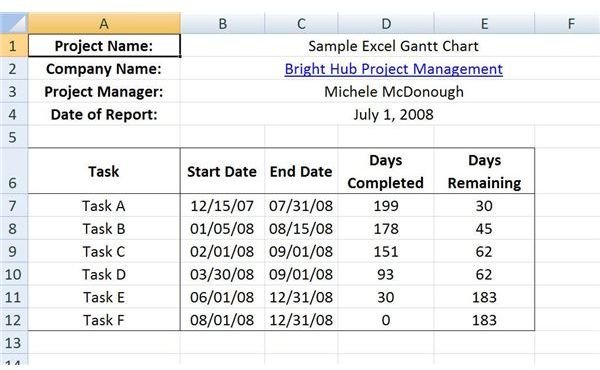Select the Sample Excel Gantt Chart cell

[x=393, y=46]
